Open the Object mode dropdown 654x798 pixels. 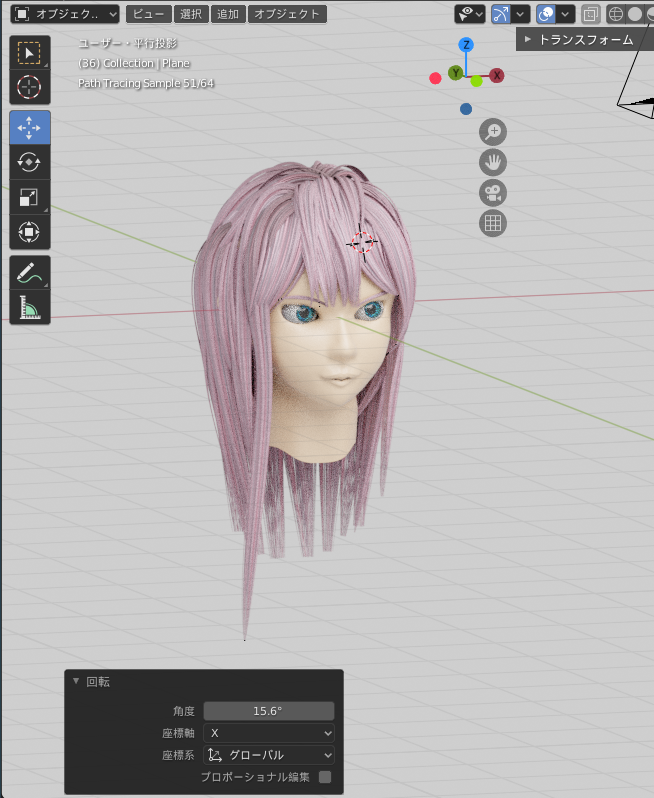pyautogui.click(x=65, y=14)
